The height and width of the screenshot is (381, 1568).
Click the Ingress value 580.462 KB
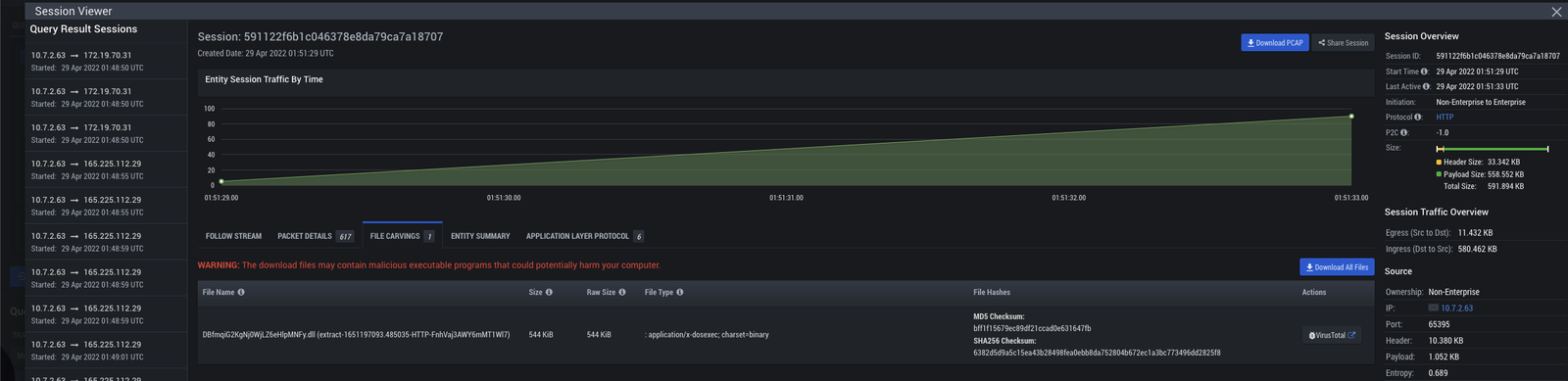1477,249
